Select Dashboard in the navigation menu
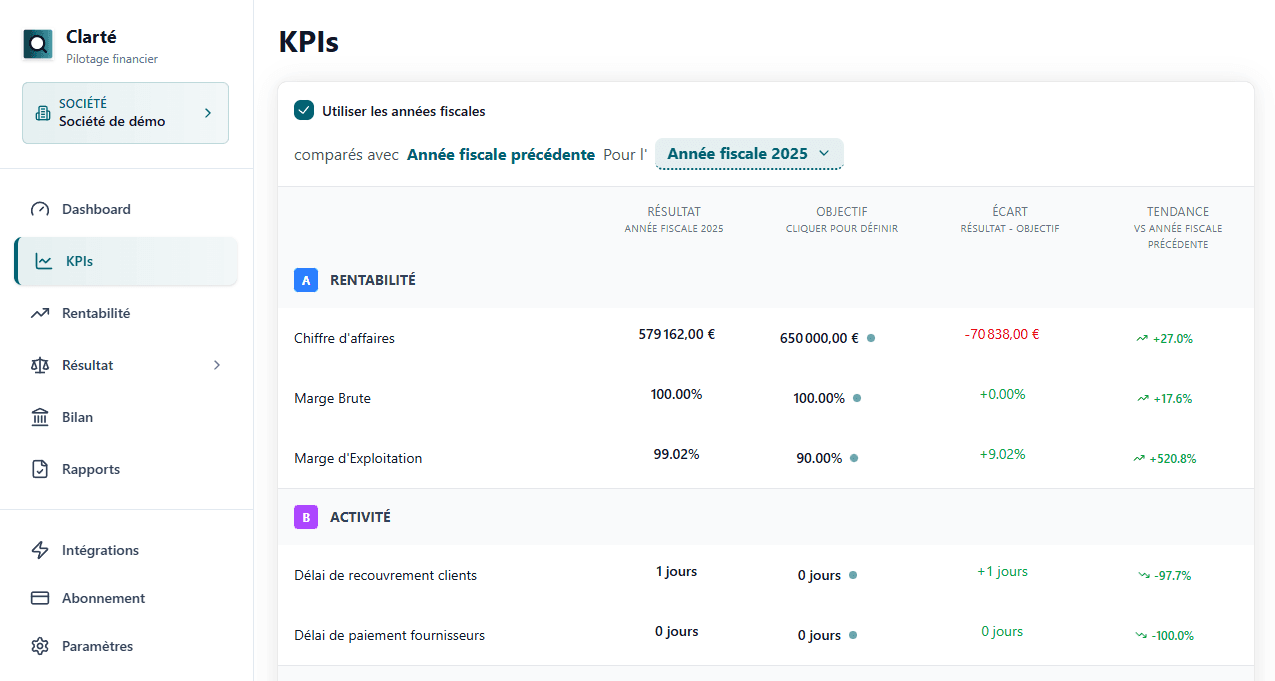 tap(96, 209)
